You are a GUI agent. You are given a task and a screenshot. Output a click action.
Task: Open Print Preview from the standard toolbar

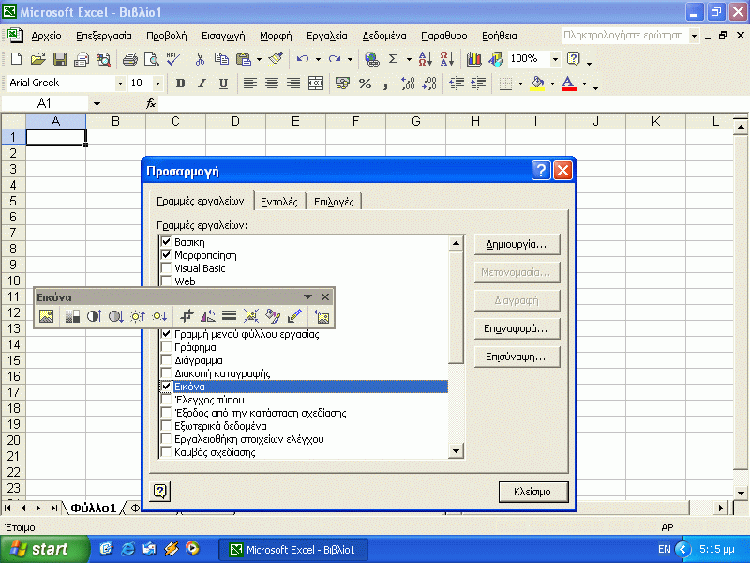pyautogui.click(x=151, y=59)
